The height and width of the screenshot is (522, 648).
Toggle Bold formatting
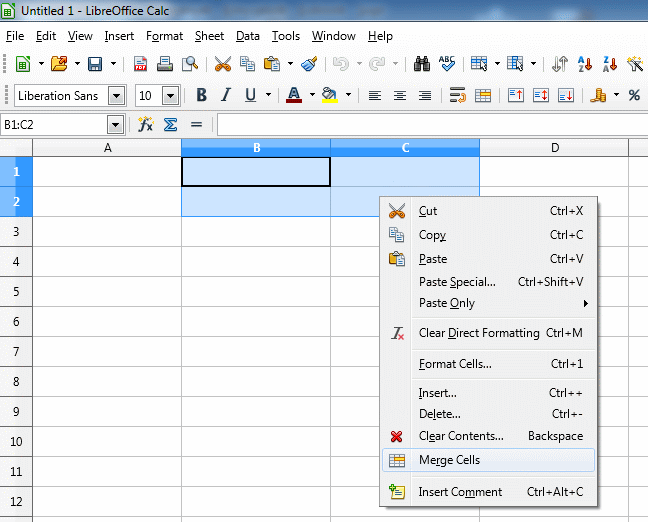(x=201, y=96)
